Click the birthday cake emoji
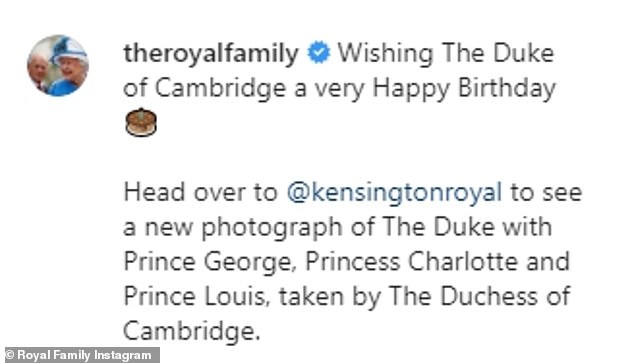This screenshot has height=363, width=634. (x=141, y=122)
